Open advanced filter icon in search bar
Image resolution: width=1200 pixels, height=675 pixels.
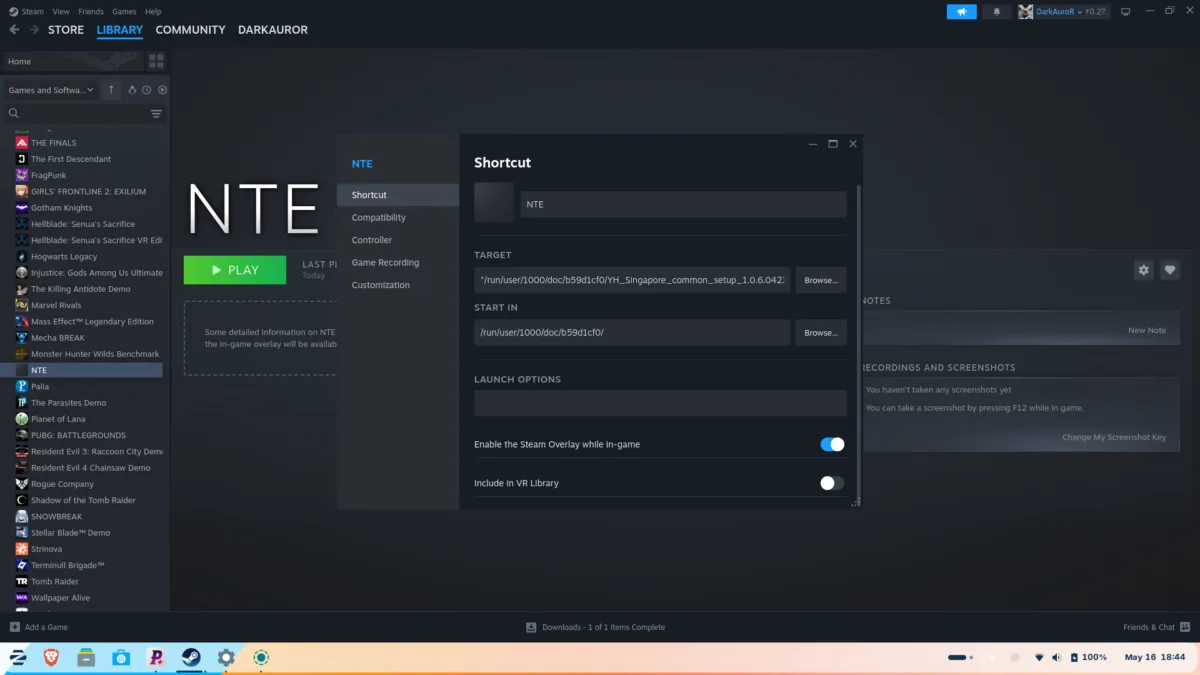tap(156, 114)
